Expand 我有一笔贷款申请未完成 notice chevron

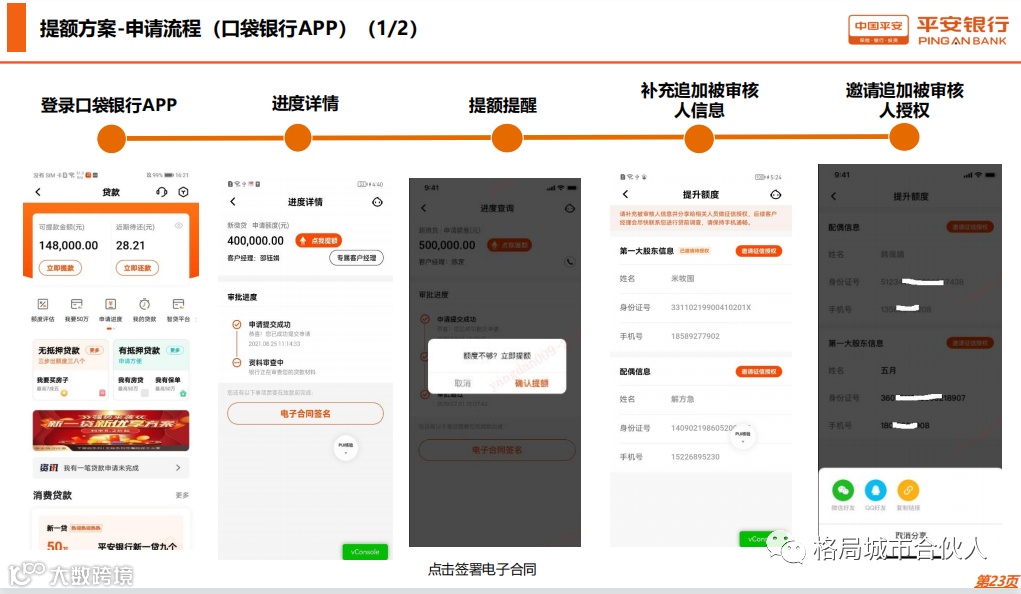coord(178,468)
